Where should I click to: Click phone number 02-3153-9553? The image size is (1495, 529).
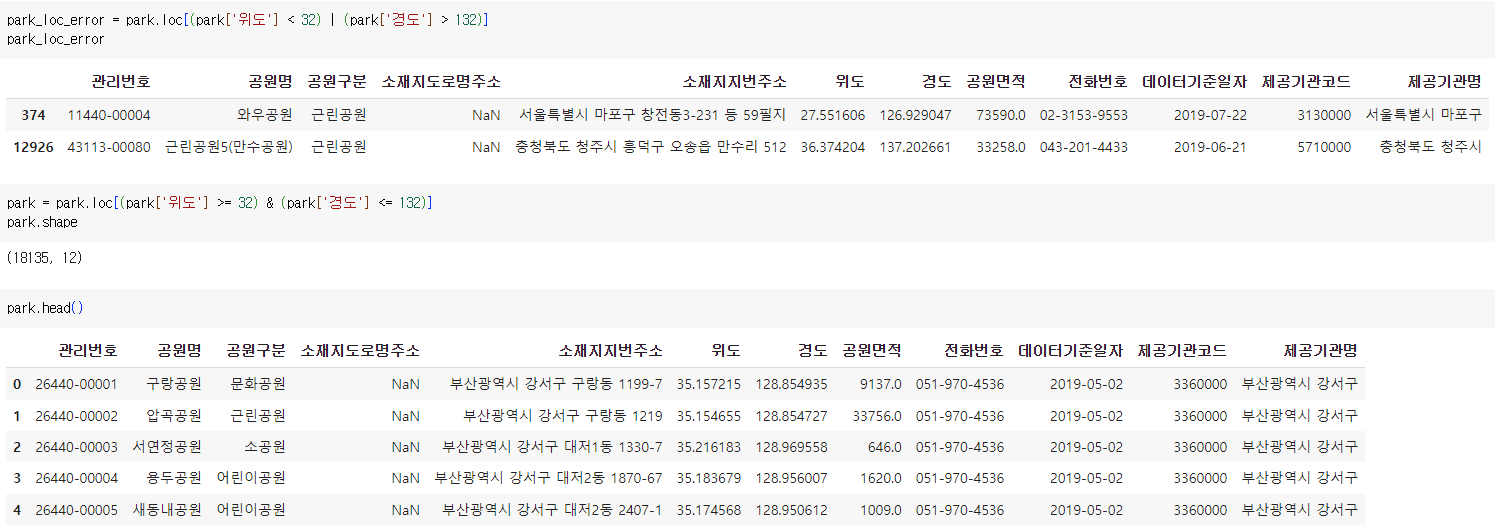[x=1084, y=115]
